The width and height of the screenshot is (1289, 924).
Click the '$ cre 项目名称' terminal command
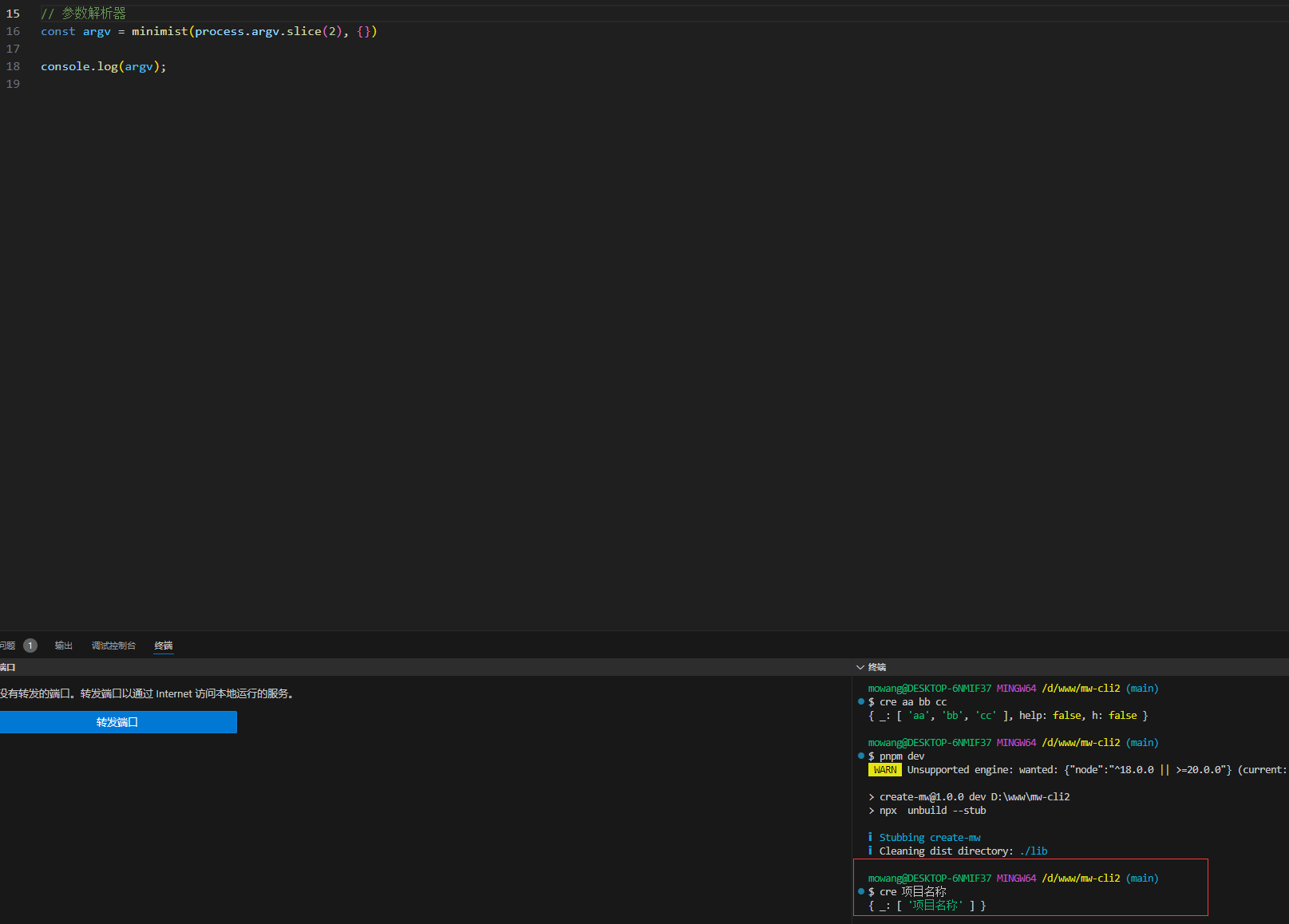[x=907, y=892]
